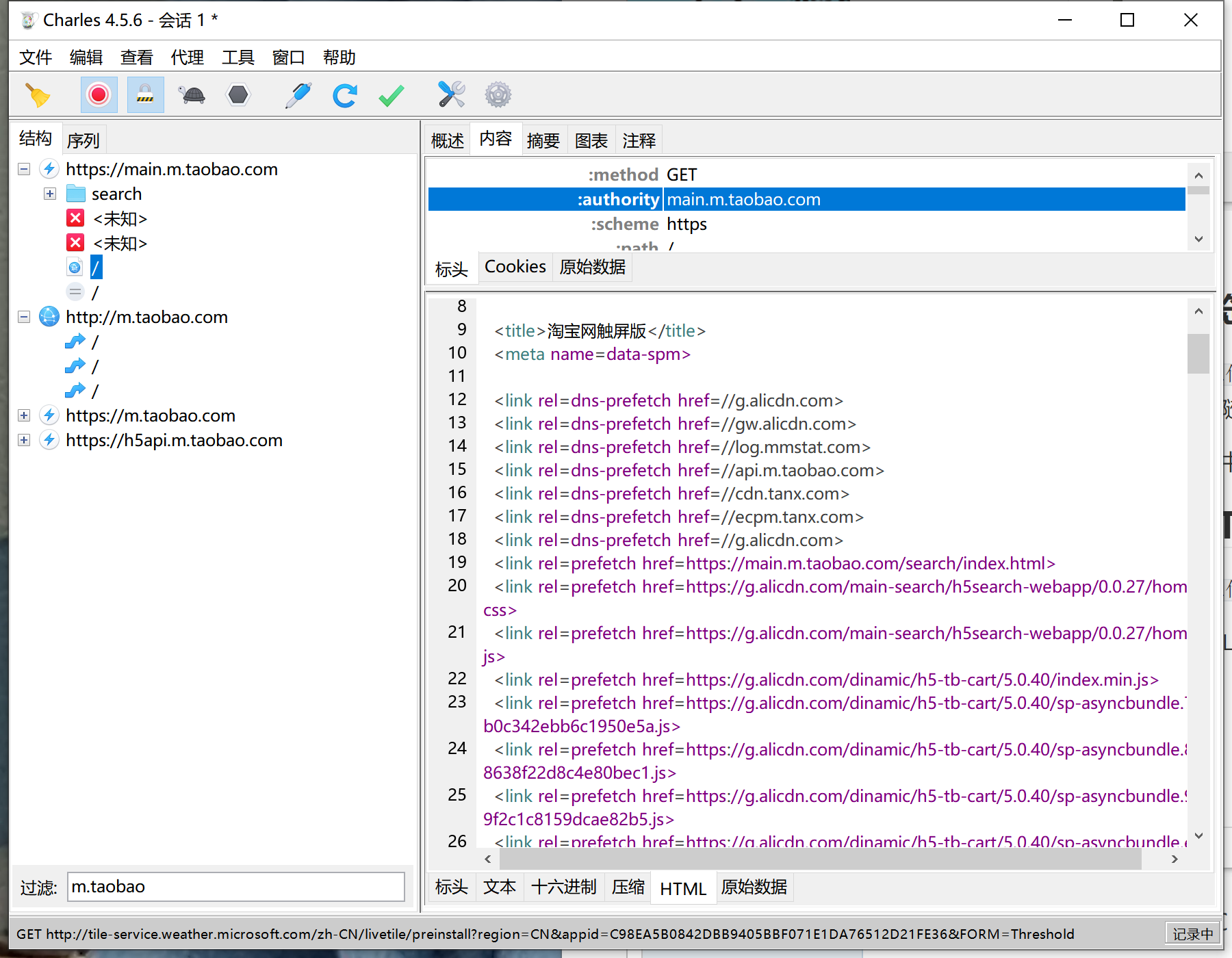The image size is (1232, 958).
Task: Clear session with the broom icon
Action: click(x=38, y=94)
